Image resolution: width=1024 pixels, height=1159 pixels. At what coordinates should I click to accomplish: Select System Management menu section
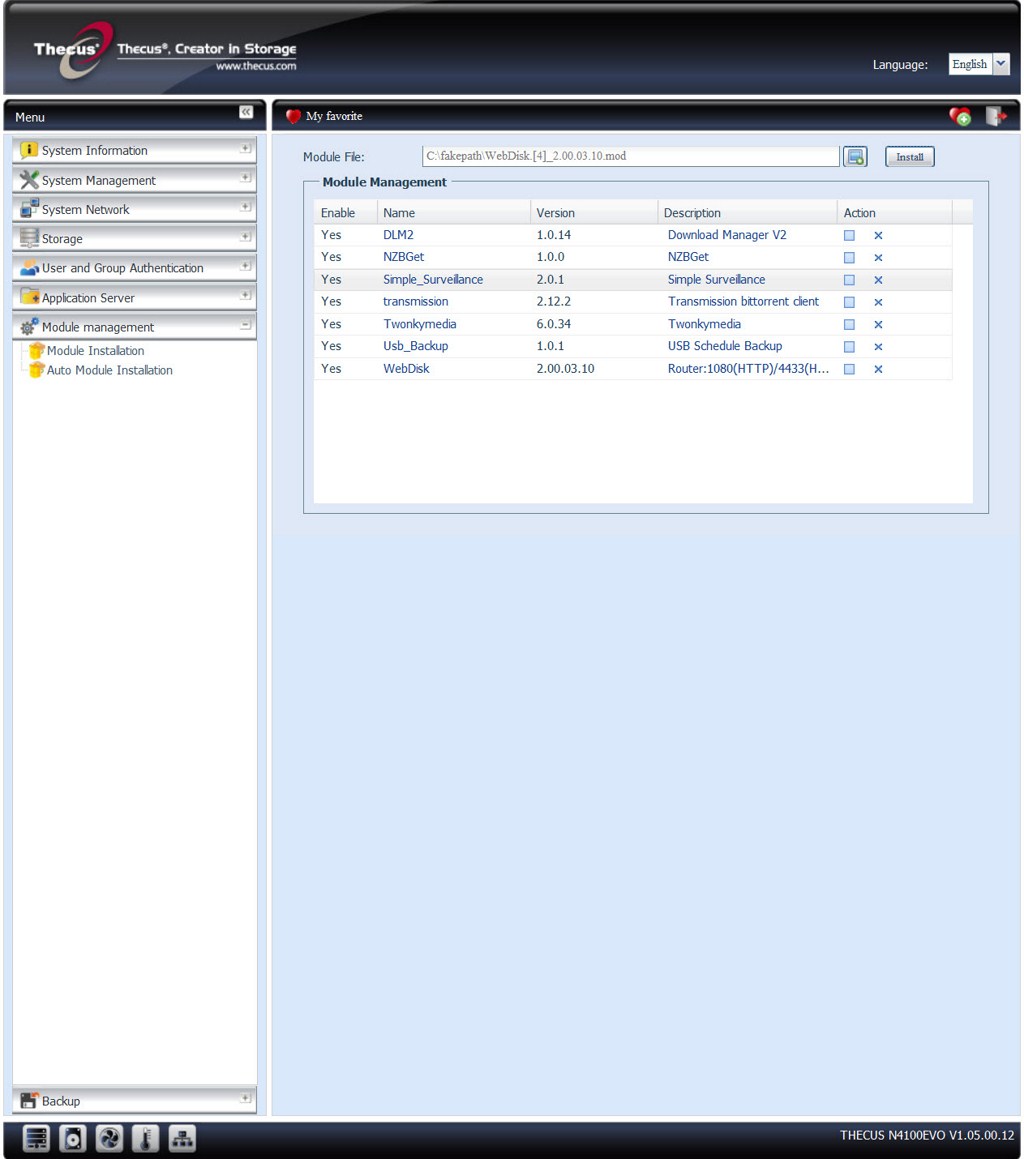point(134,180)
